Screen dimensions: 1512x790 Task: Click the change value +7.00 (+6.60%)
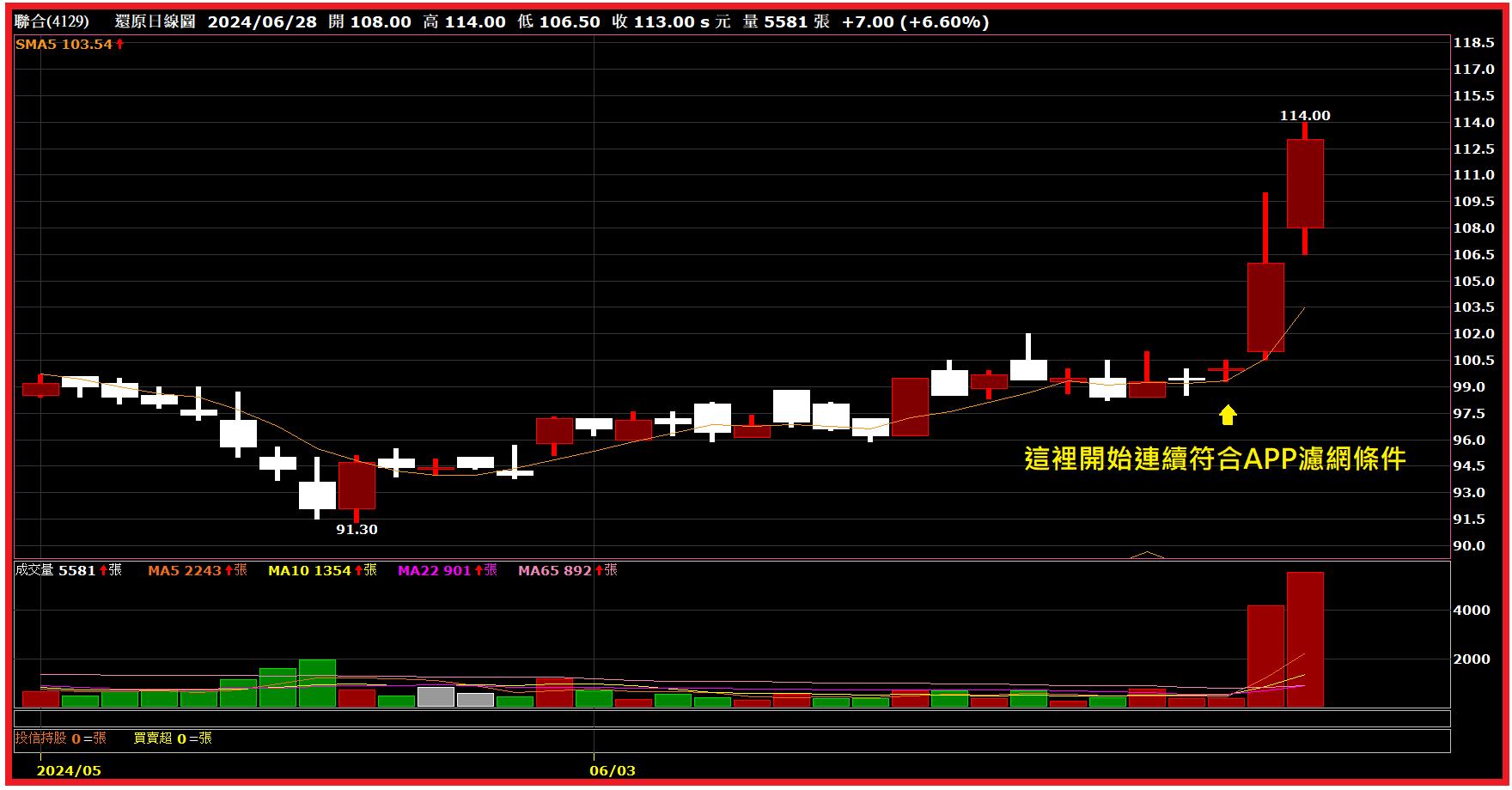[x=916, y=21]
